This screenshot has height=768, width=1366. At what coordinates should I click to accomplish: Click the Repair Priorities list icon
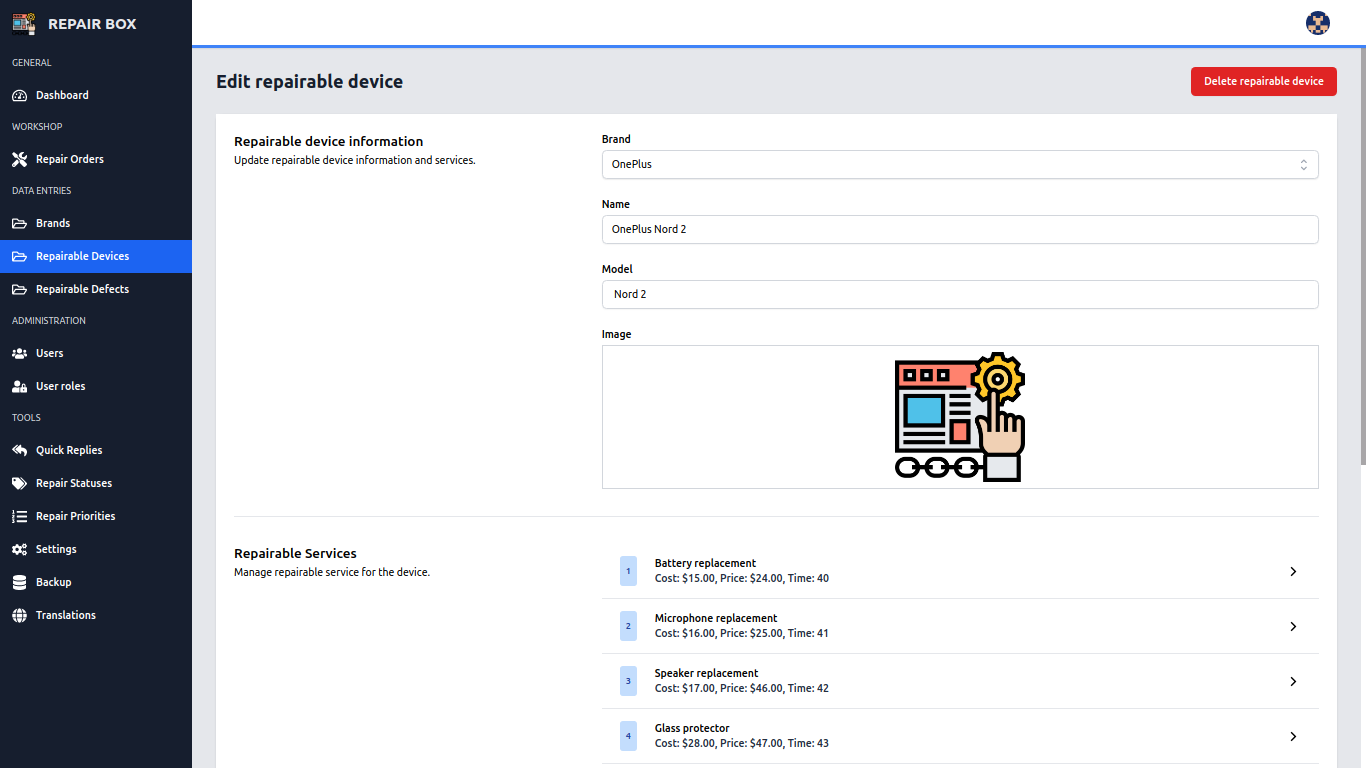(x=19, y=517)
